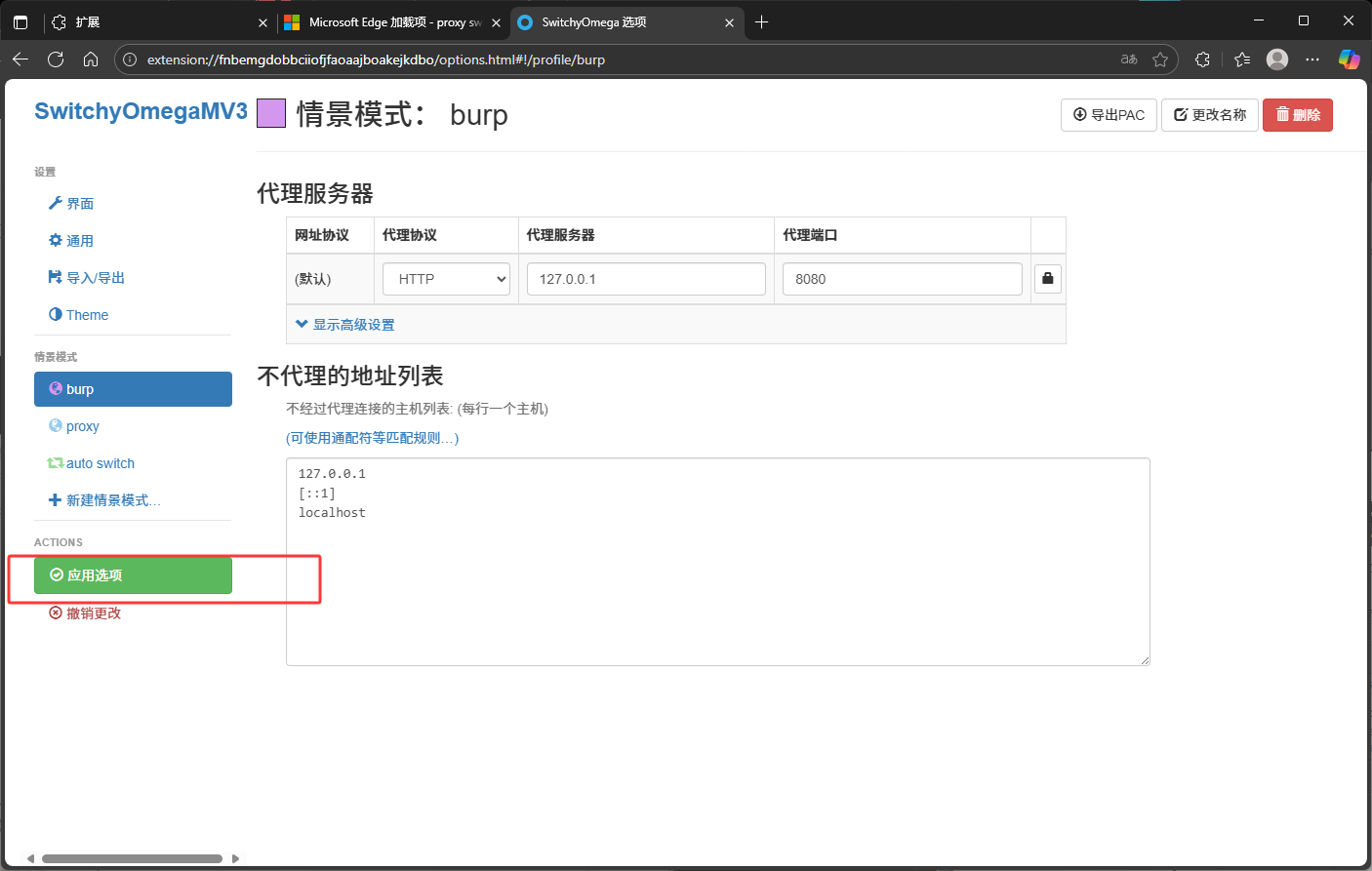Click the bypass list textarea resize handle
Screen dimensions: 1372x871
point(1145,660)
